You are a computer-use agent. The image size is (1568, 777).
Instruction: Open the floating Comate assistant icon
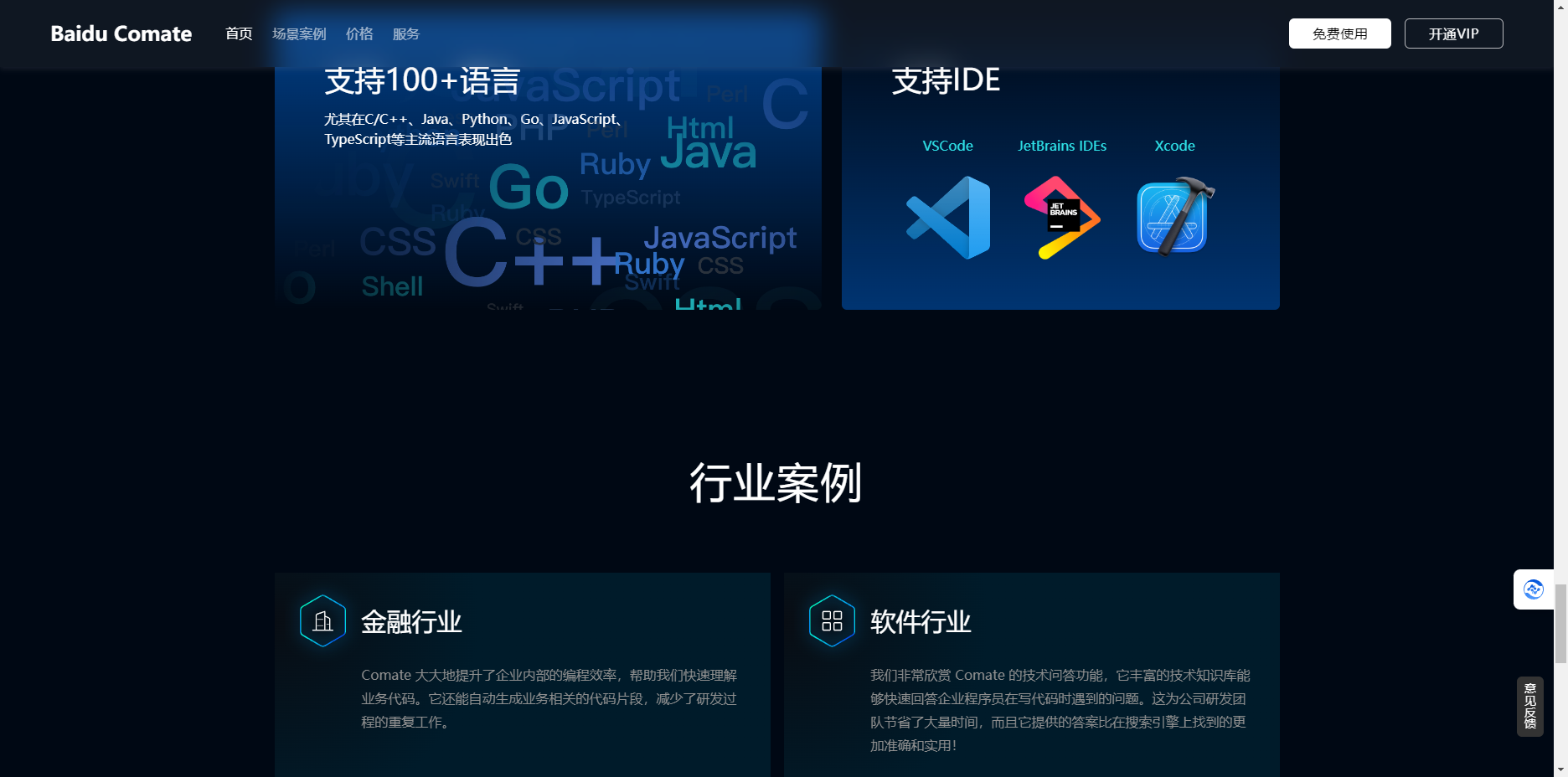pos(1533,589)
